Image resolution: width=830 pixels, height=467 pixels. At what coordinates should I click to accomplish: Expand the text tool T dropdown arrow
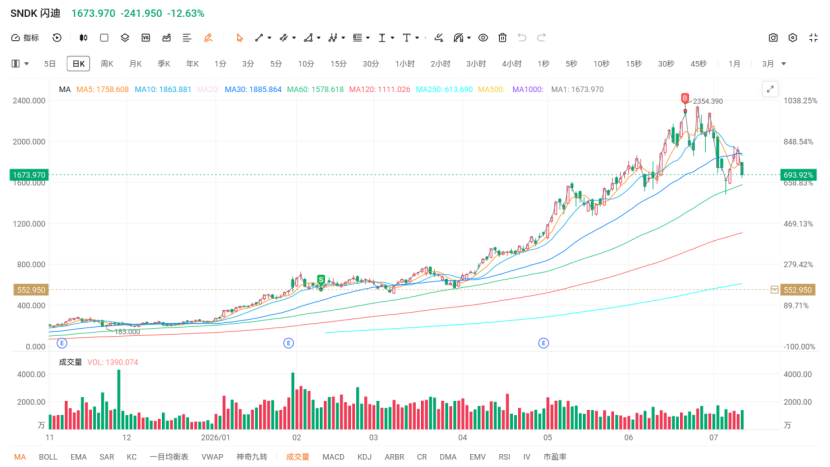pyautogui.click(x=417, y=38)
